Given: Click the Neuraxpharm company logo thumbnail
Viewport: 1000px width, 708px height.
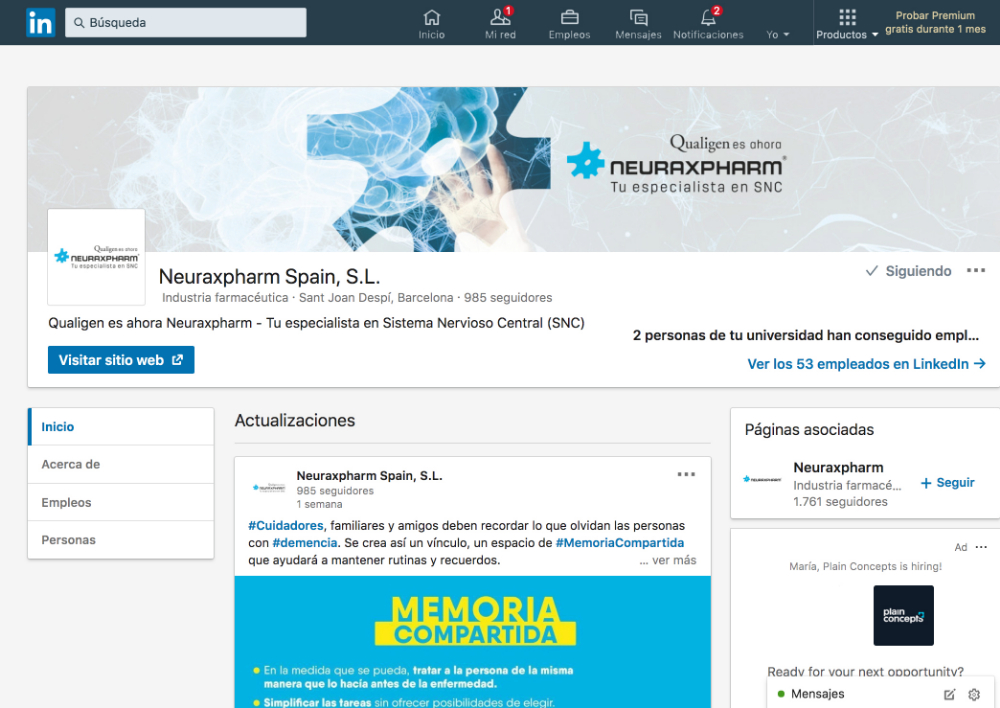Looking at the screenshot, I should coord(96,257).
